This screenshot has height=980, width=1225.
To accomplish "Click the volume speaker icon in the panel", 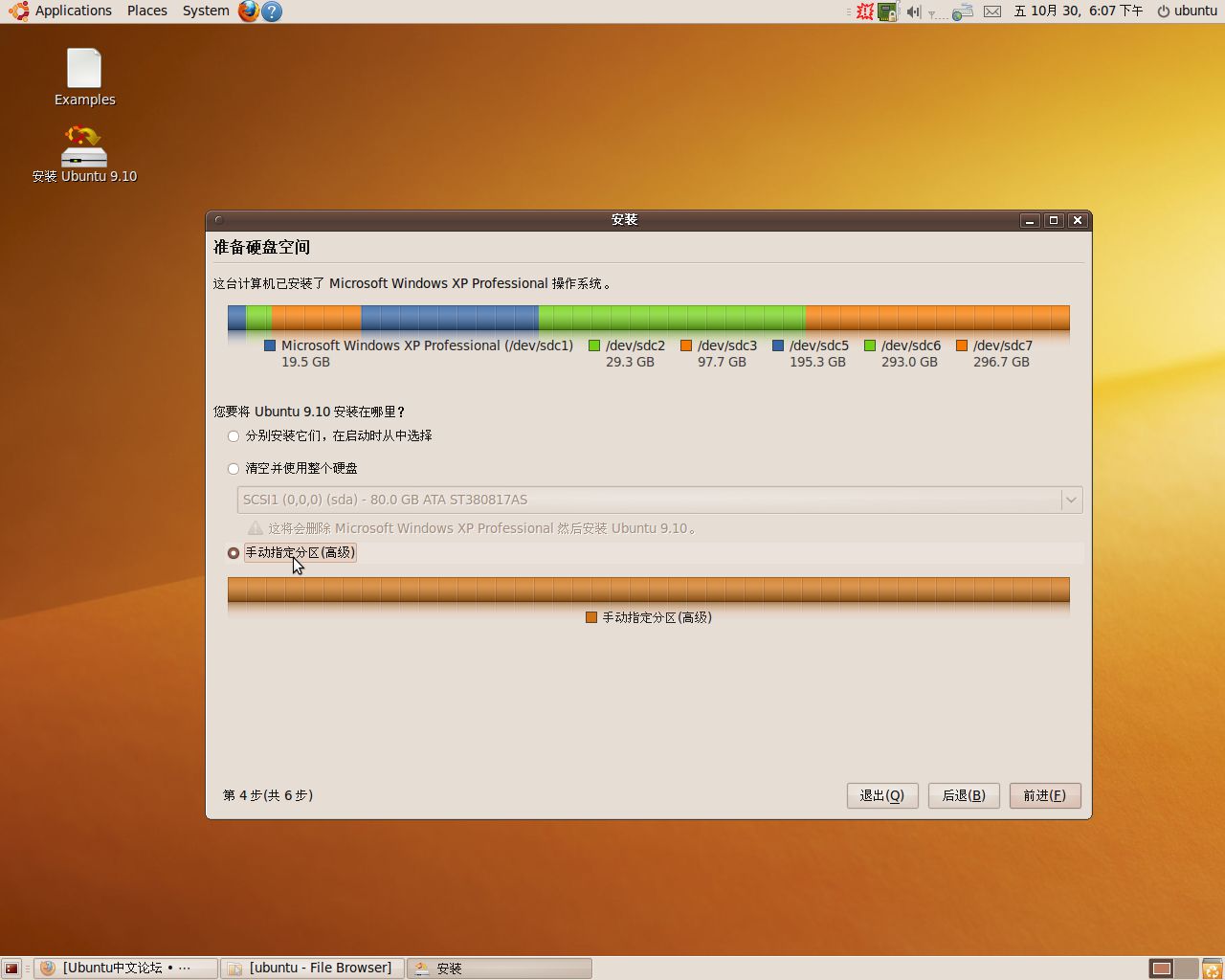I will [x=913, y=11].
